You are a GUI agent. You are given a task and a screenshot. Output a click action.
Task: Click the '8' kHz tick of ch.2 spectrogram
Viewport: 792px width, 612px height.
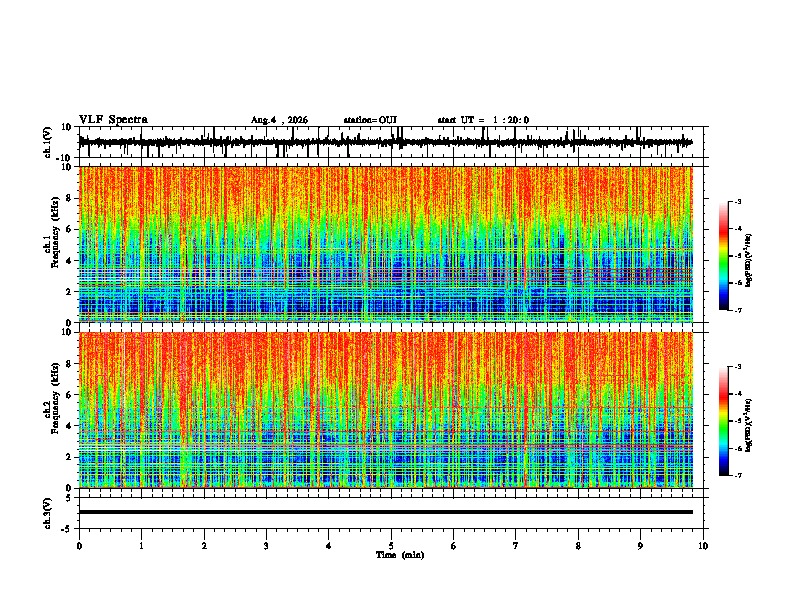(70, 364)
